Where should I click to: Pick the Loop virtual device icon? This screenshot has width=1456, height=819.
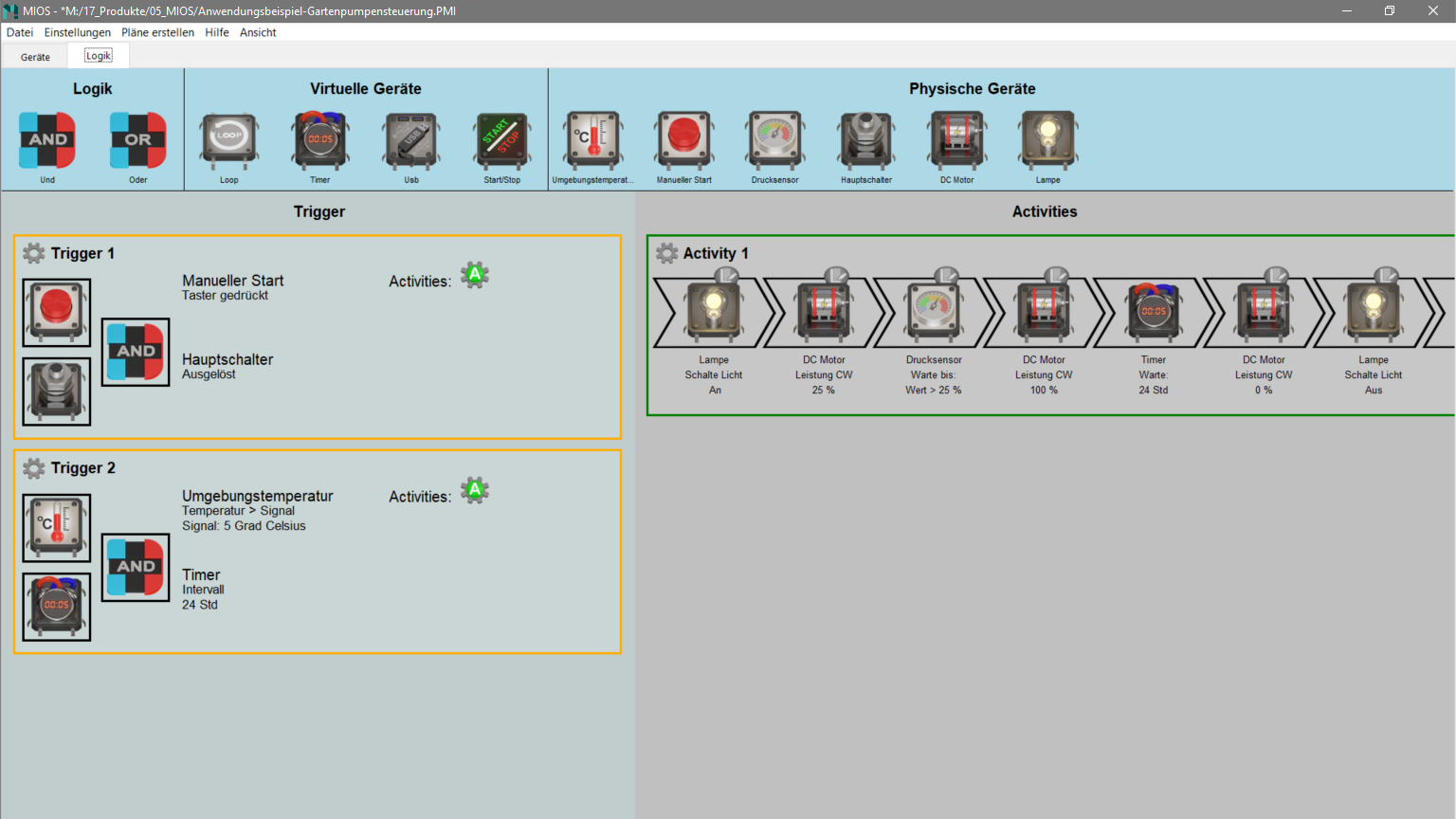tap(229, 140)
